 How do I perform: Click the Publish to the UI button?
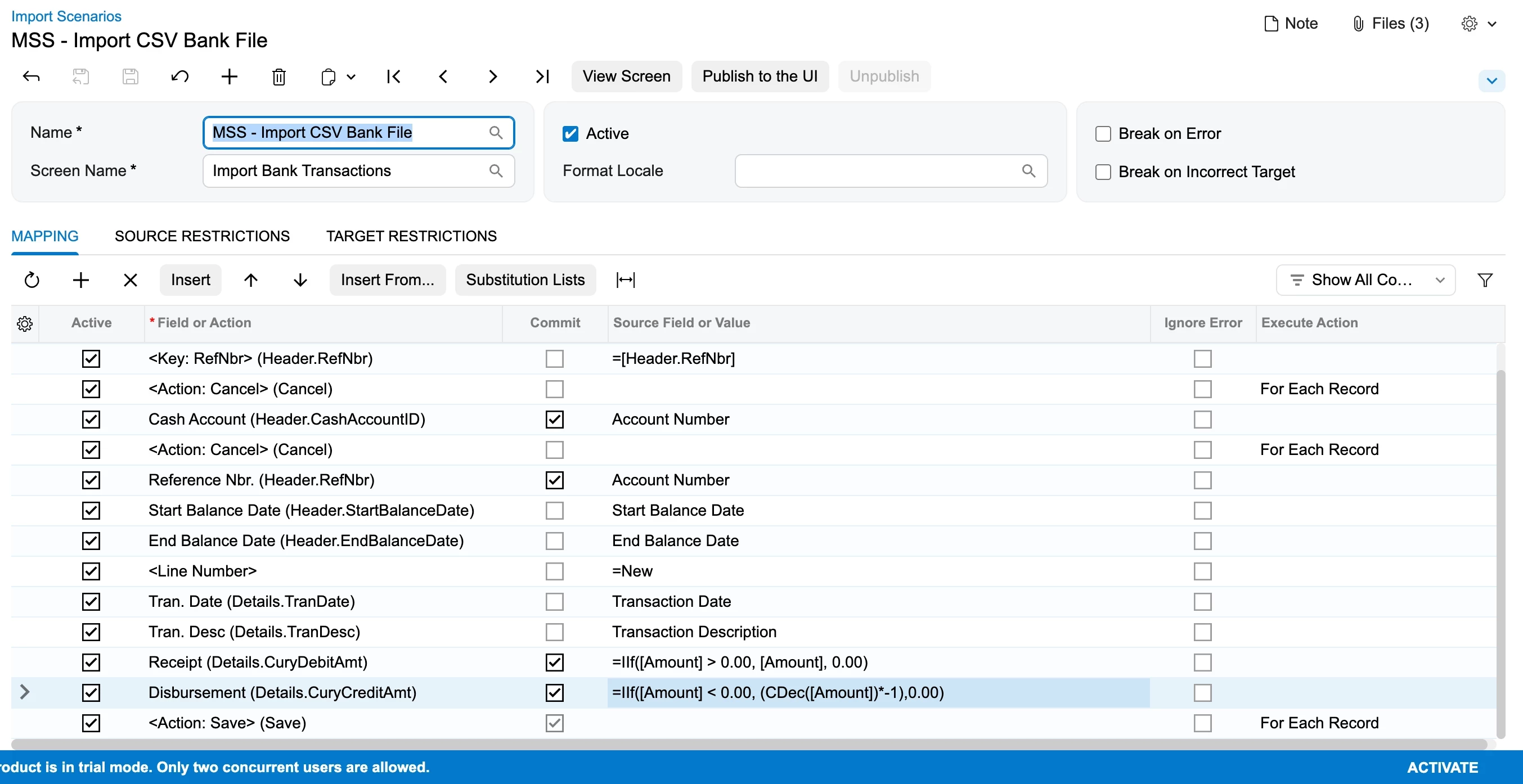(759, 77)
